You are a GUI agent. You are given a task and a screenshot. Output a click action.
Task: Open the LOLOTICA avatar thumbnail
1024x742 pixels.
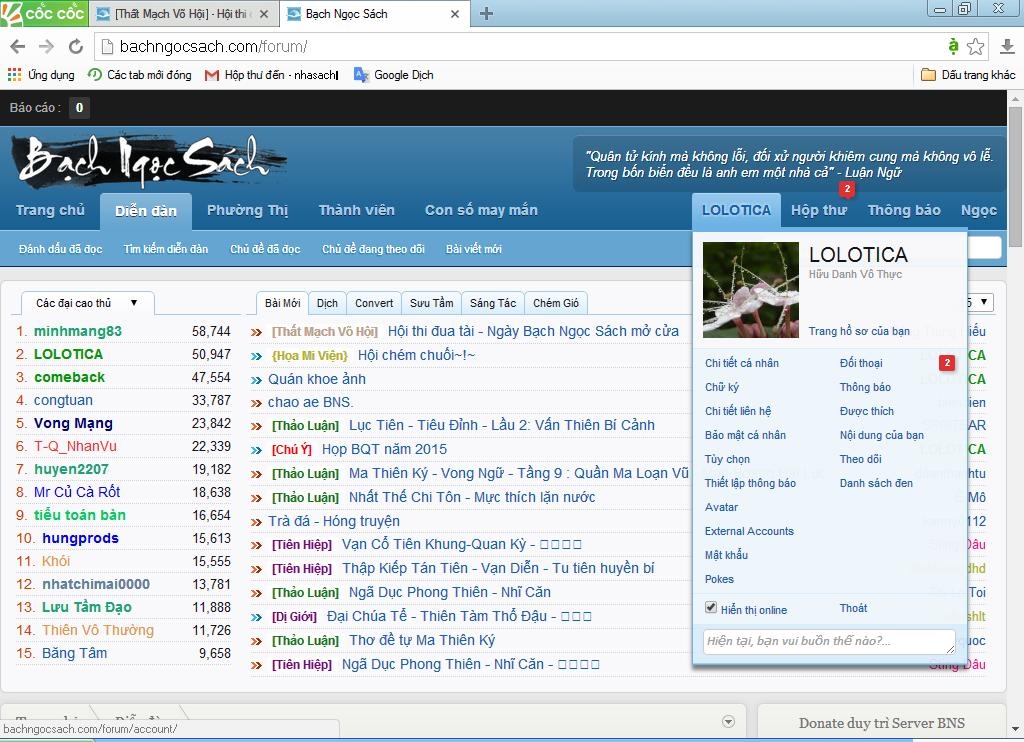pos(751,290)
